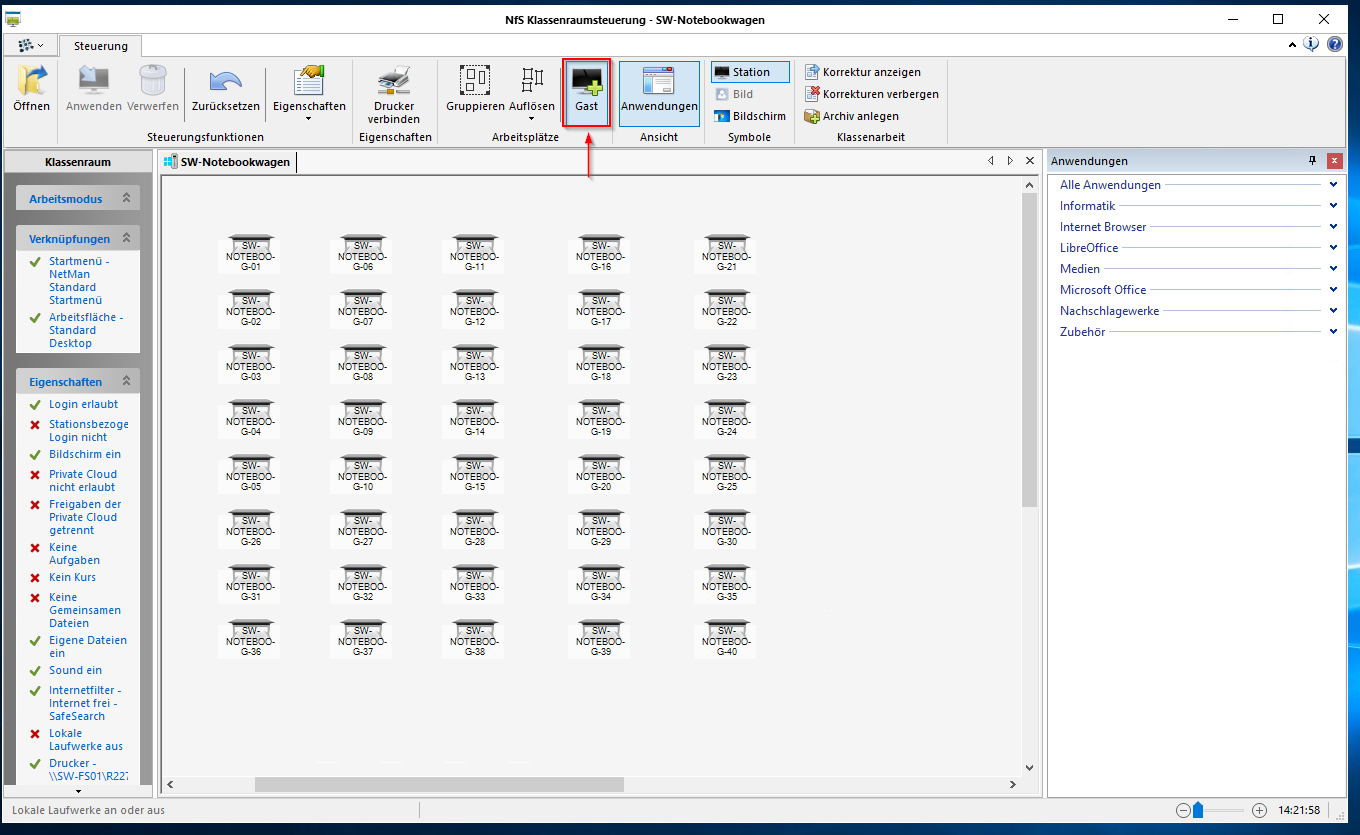Toggle Lokale Laufwerke aus property
The image size is (1360, 835).
[x=86, y=740]
